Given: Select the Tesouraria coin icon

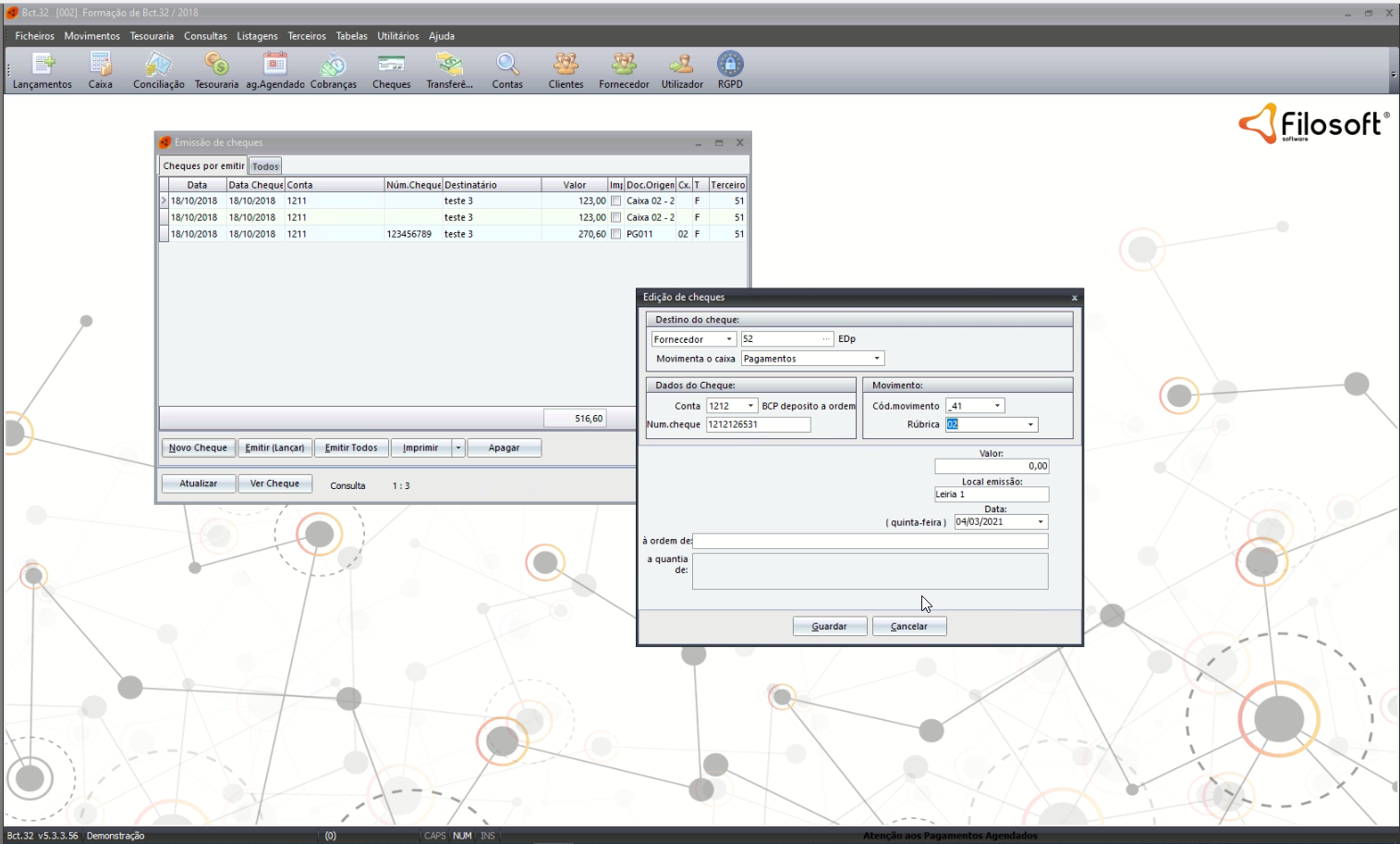Looking at the screenshot, I should point(216,65).
